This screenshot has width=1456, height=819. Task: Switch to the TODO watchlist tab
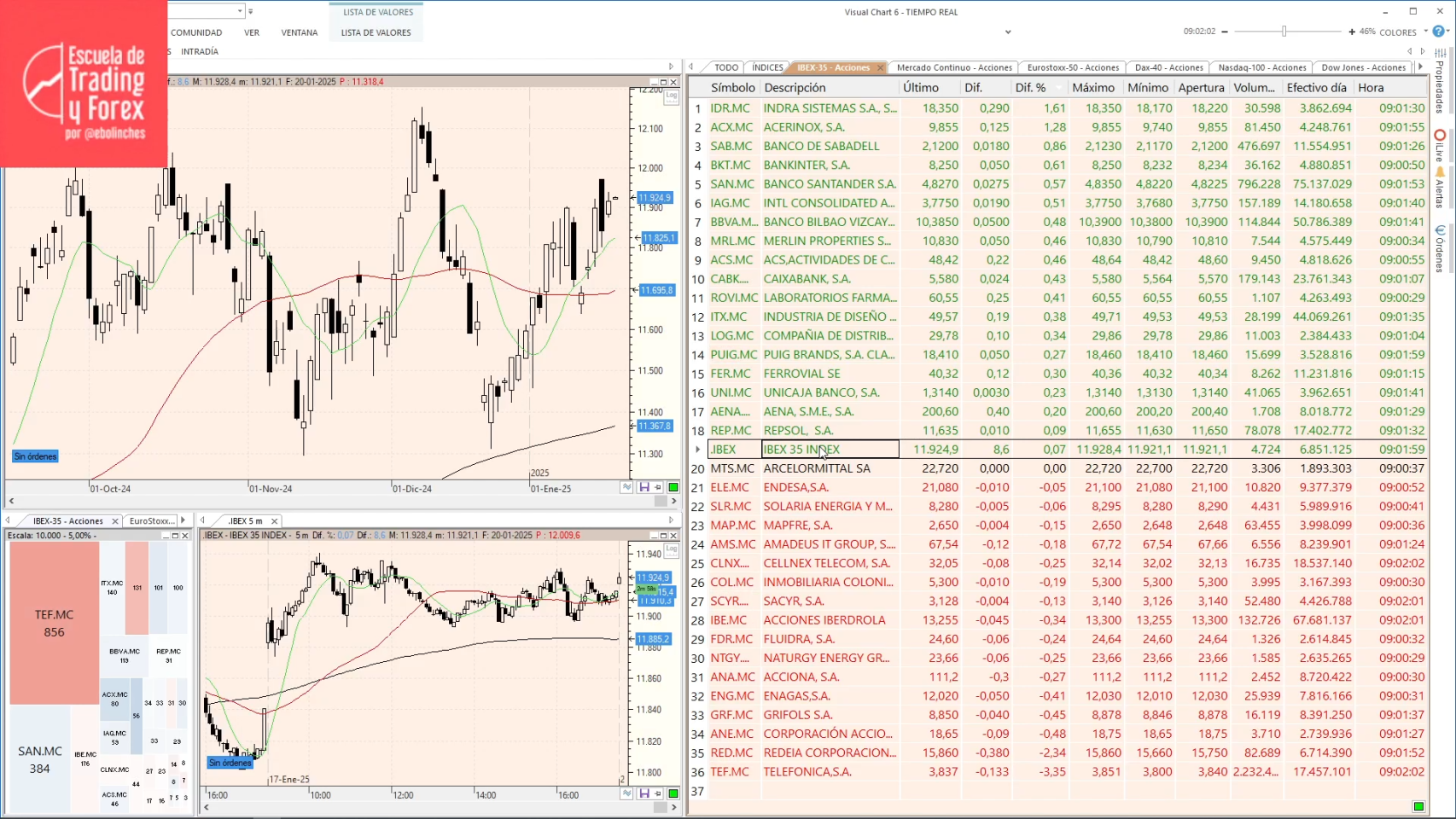pyautogui.click(x=726, y=67)
